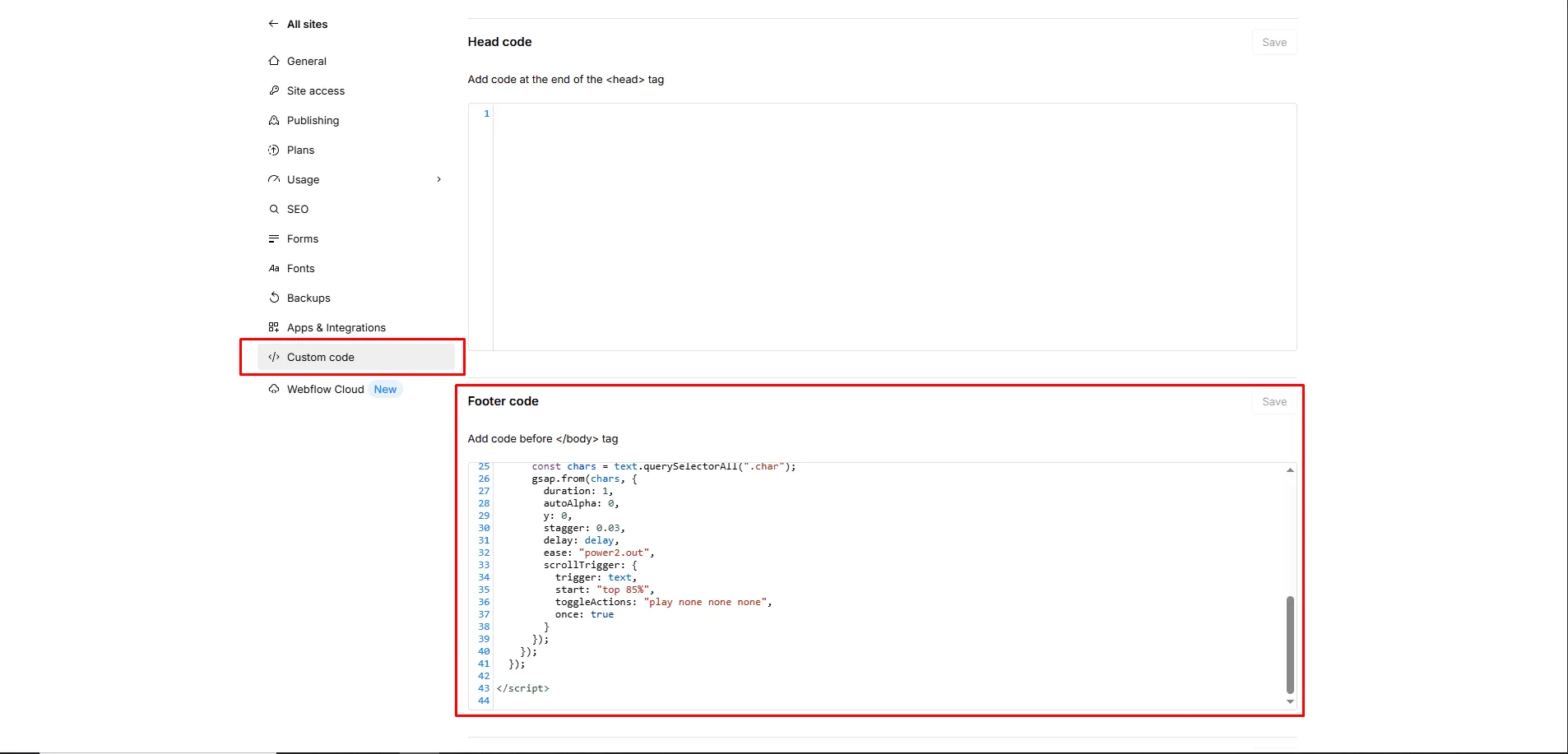Save the Head code changes
Image resolution: width=1568 pixels, height=754 pixels.
tap(1273, 41)
